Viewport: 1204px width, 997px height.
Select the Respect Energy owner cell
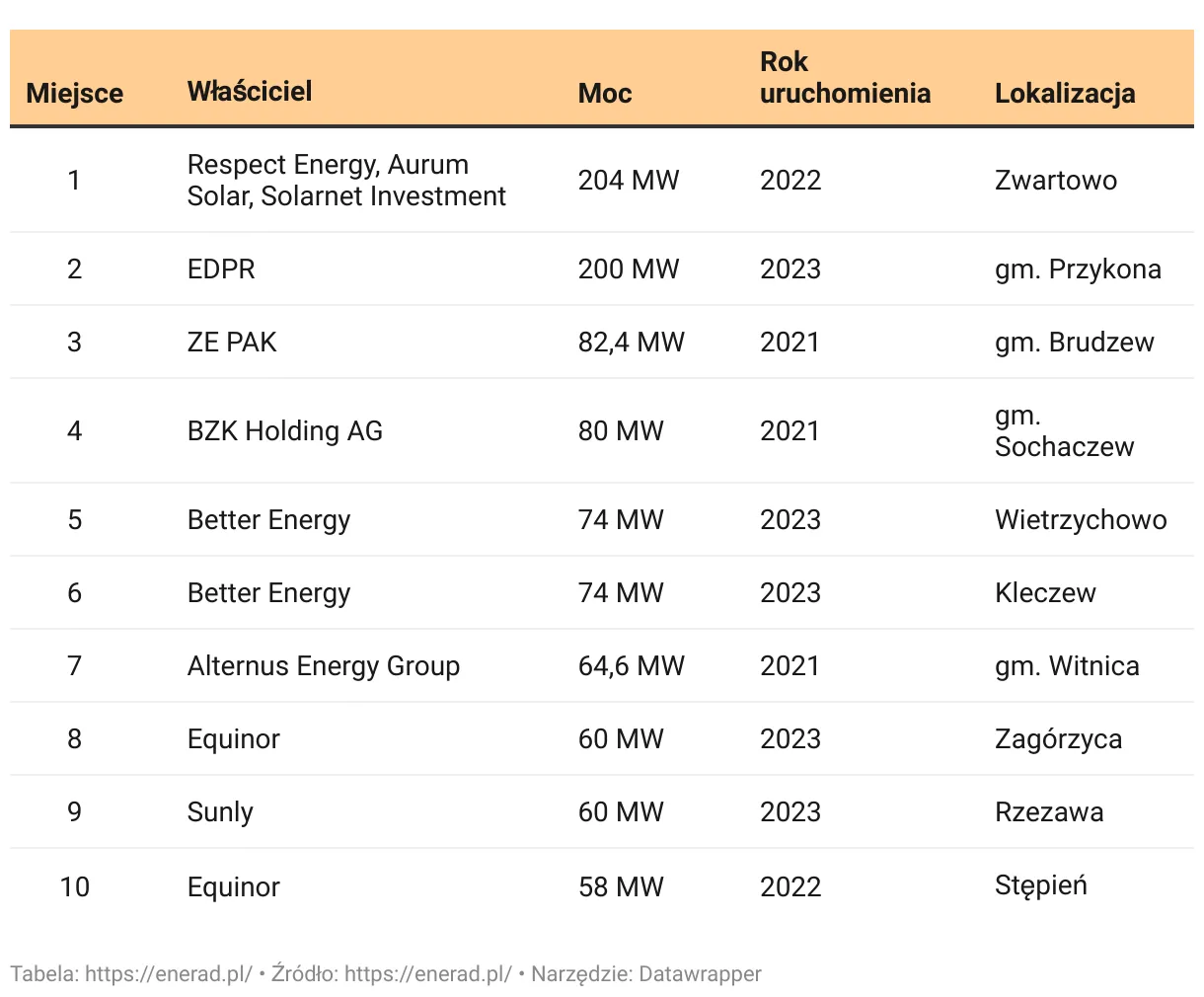pyautogui.click(x=346, y=181)
